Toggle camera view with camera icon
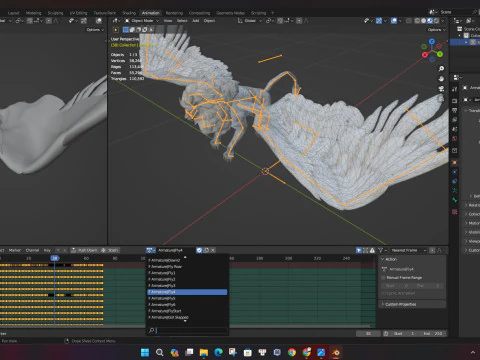480x360 pixels. coord(441,89)
